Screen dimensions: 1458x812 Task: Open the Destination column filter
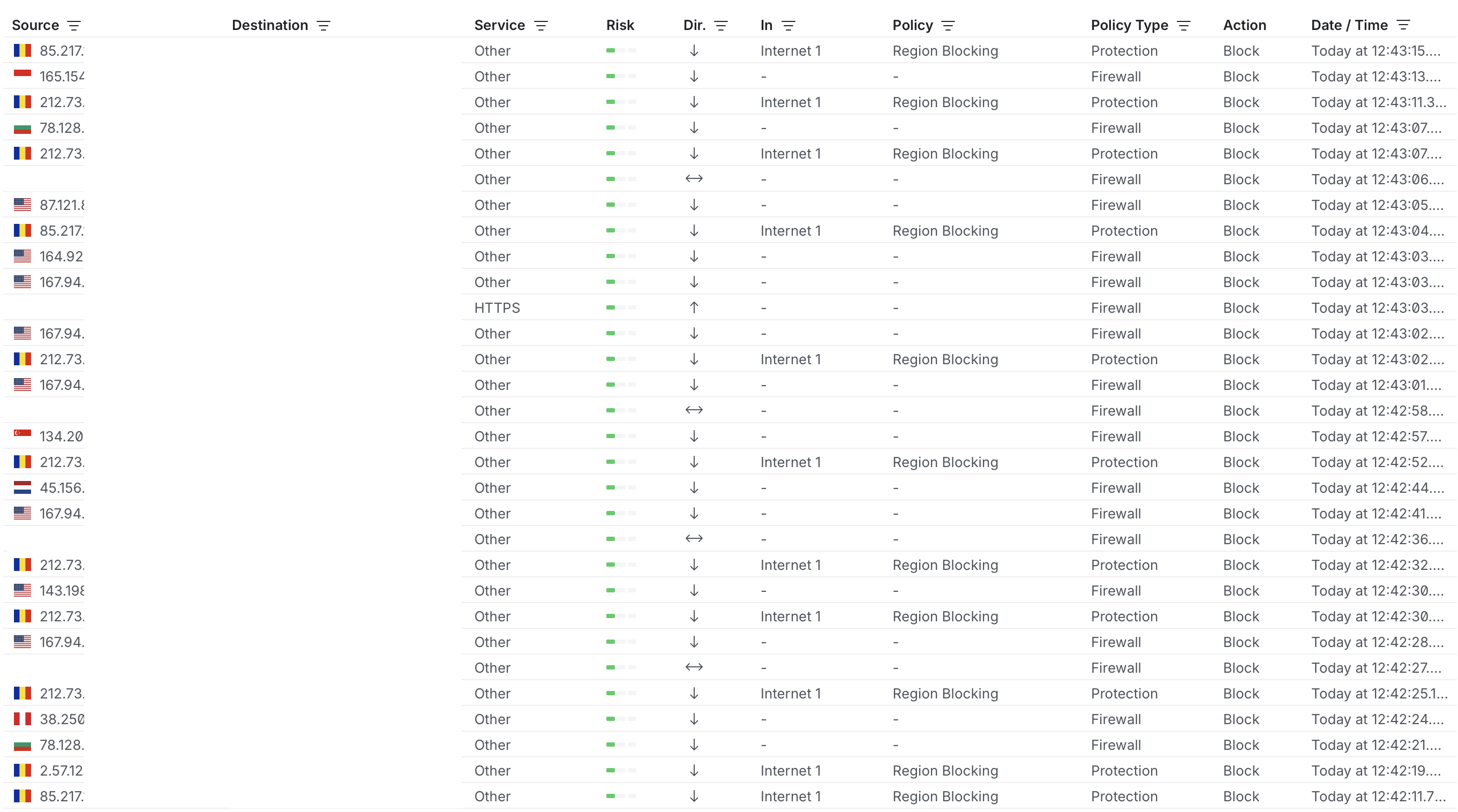323,25
